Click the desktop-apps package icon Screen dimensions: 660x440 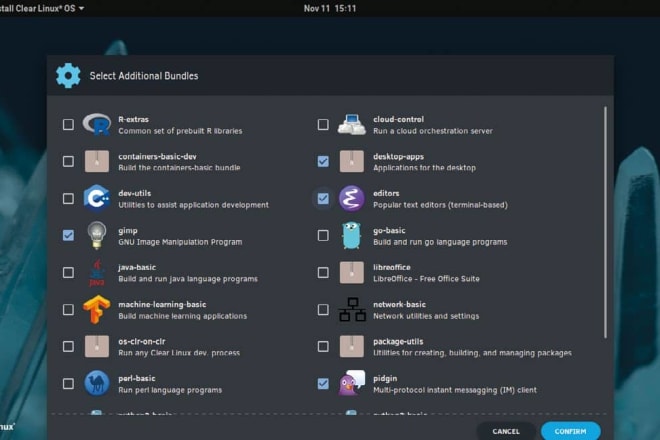tap(352, 161)
